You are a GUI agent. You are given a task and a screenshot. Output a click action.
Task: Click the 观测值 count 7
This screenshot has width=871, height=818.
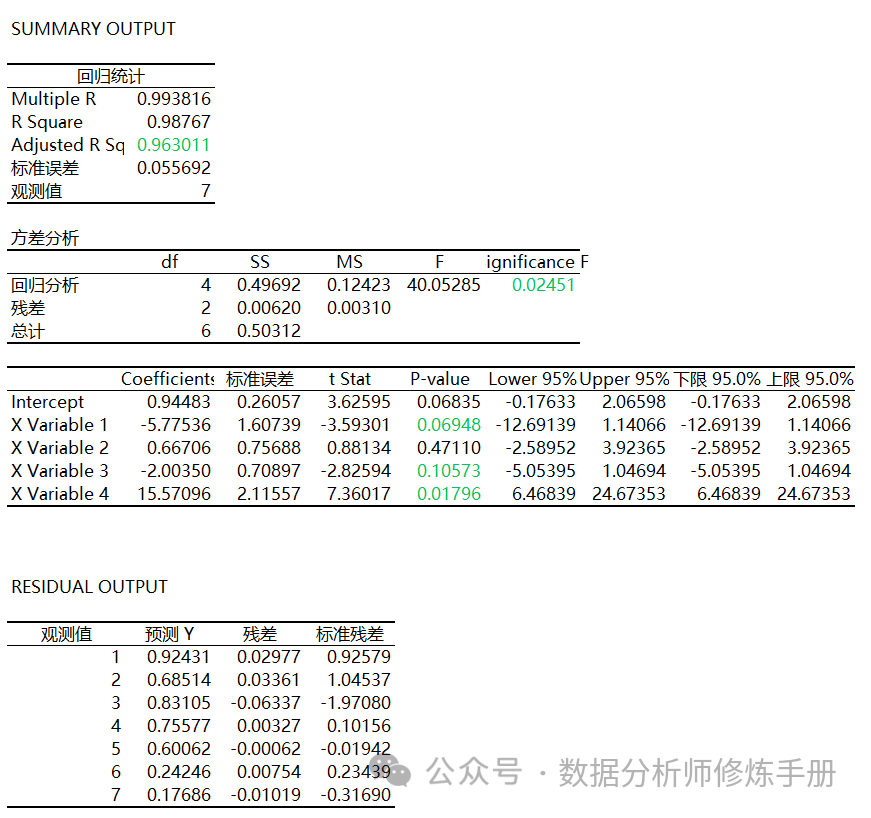[206, 191]
